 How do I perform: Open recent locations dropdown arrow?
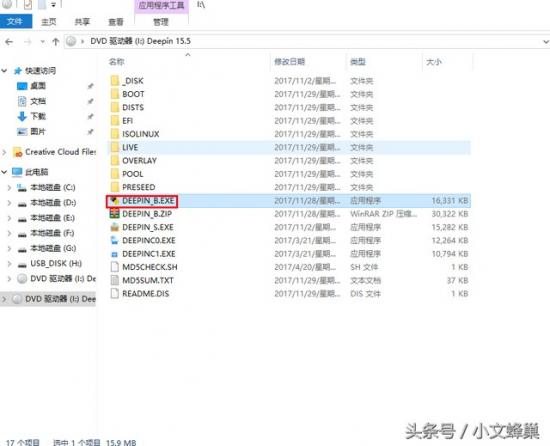42,42
